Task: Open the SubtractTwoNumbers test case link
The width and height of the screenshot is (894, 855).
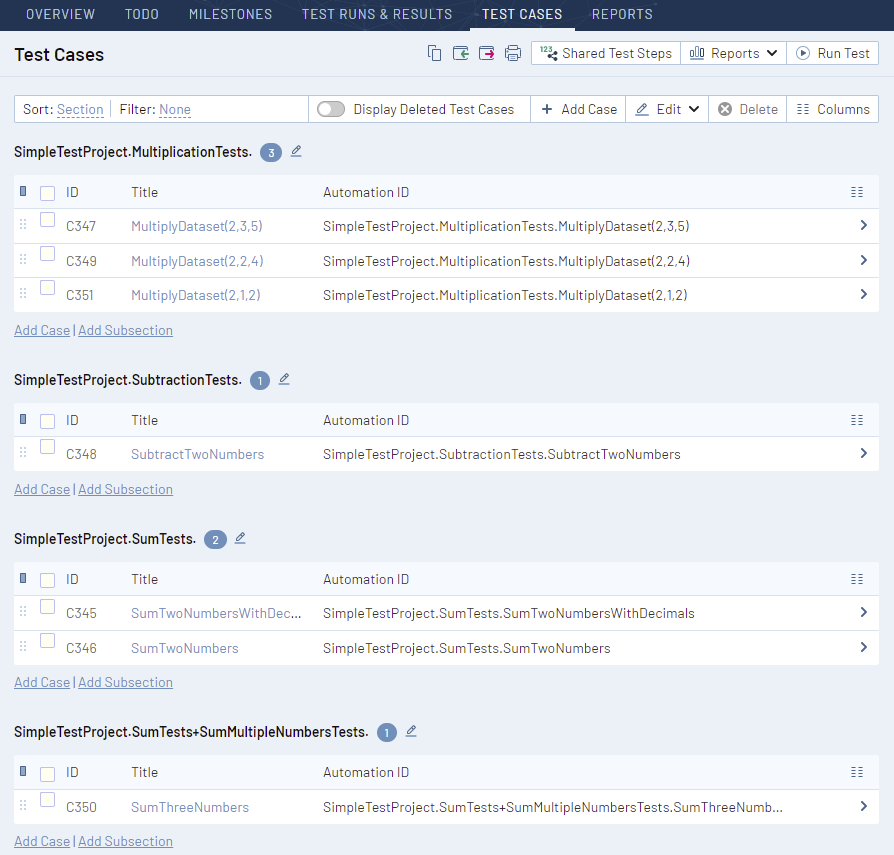Action: click(x=197, y=454)
